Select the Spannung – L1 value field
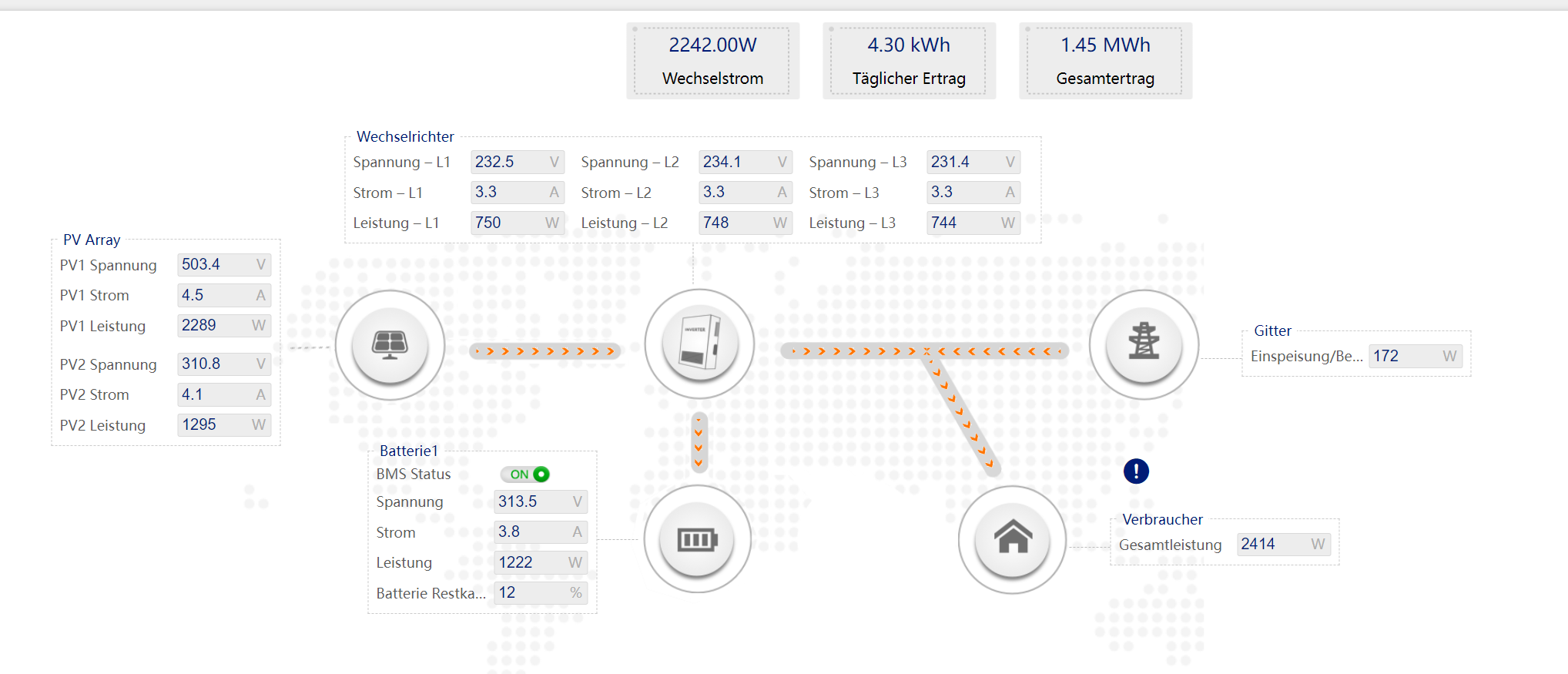The height and width of the screenshot is (674, 1568). [x=518, y=162]
